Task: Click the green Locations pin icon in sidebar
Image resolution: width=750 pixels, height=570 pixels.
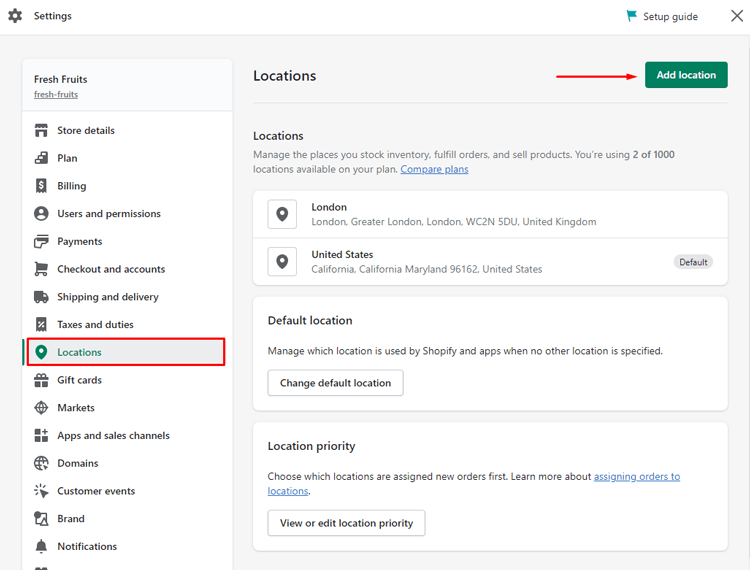Action: [41, 352]
